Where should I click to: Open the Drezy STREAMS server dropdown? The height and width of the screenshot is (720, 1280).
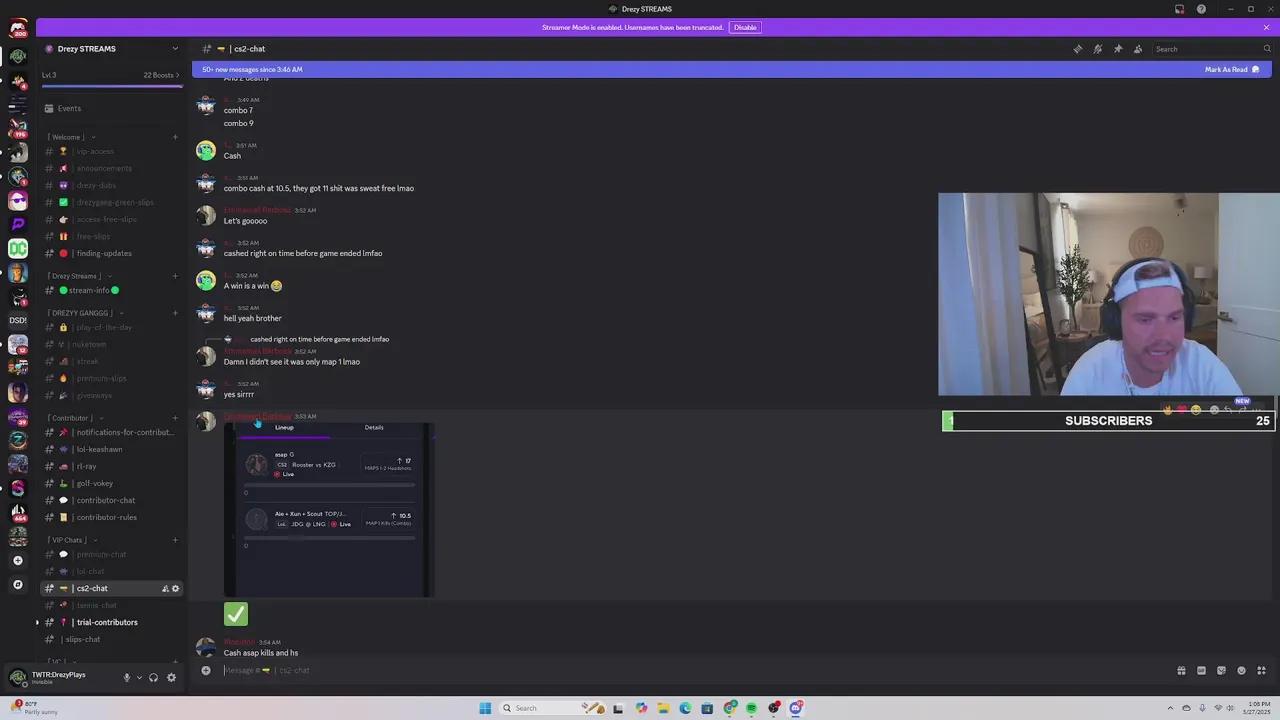[x=112, y=49]
